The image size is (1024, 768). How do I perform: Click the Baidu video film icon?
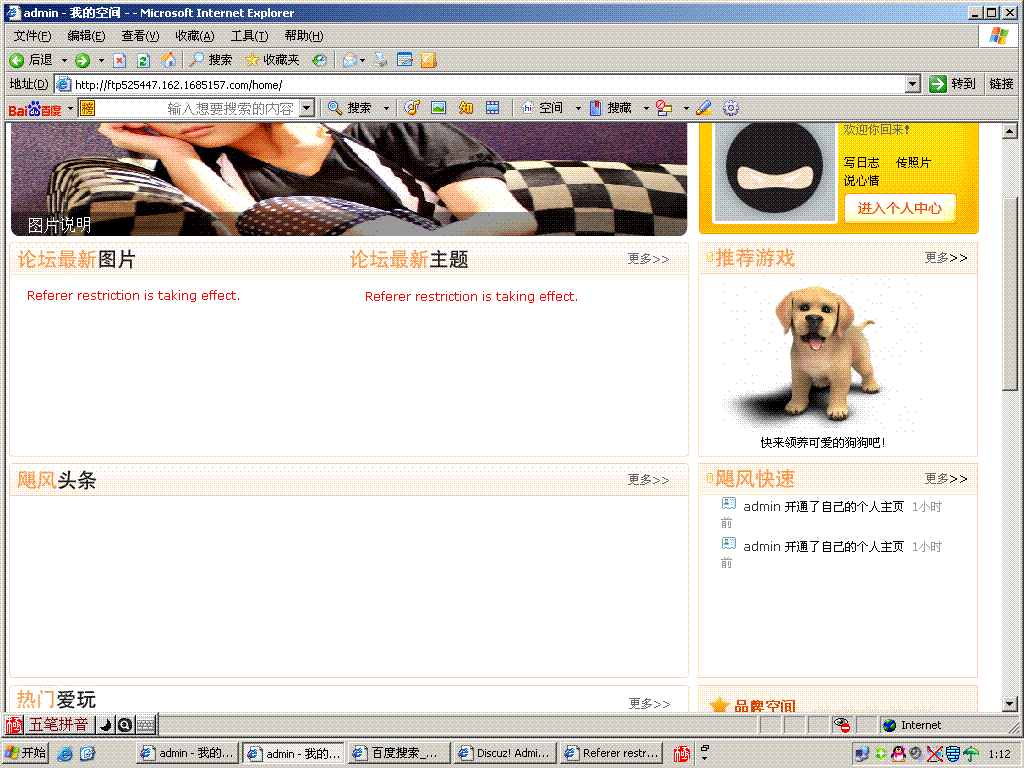click(492, 108)
